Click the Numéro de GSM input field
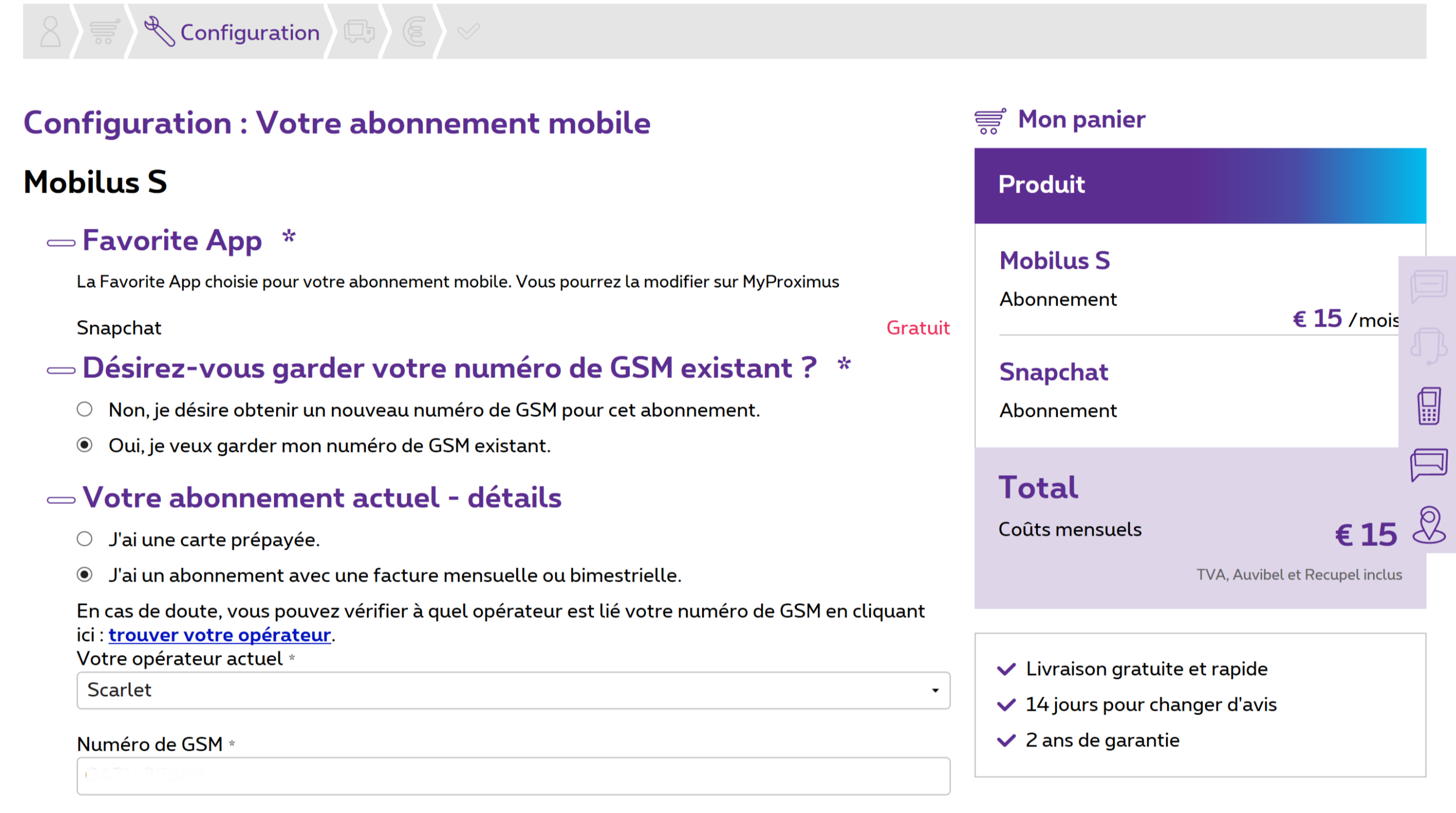 [513, 776]
